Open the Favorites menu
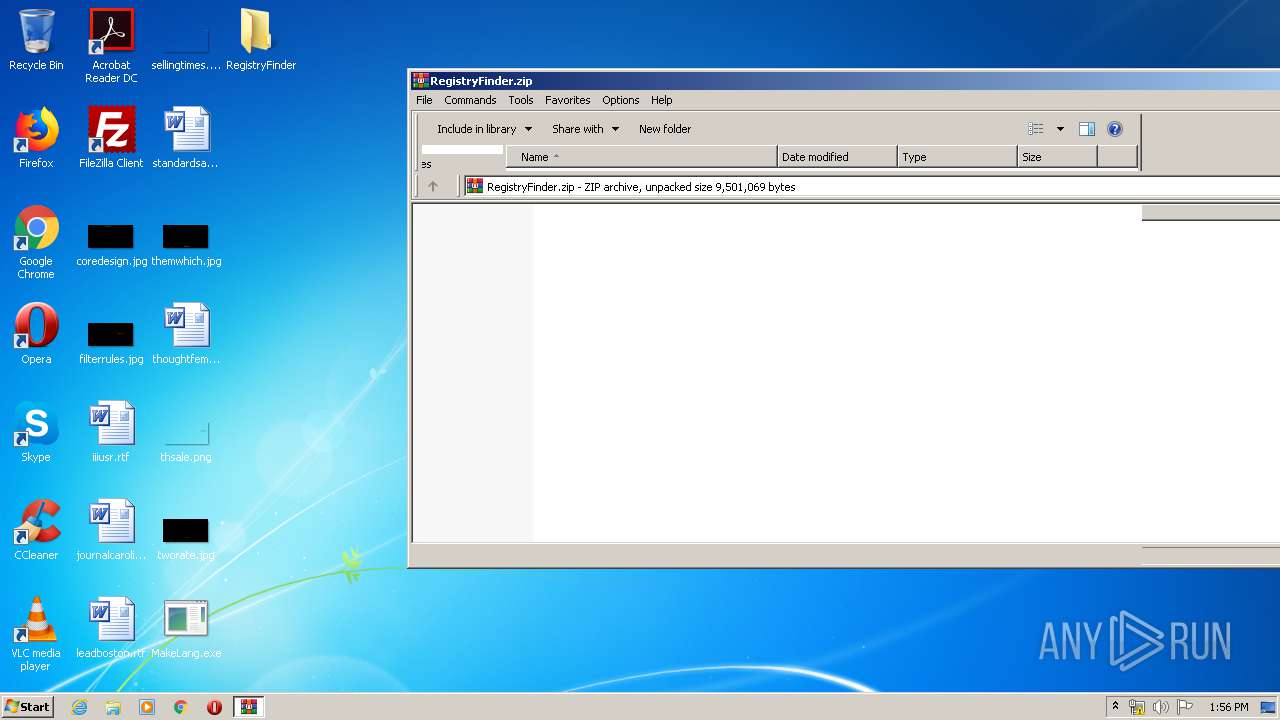 [567, 100]
